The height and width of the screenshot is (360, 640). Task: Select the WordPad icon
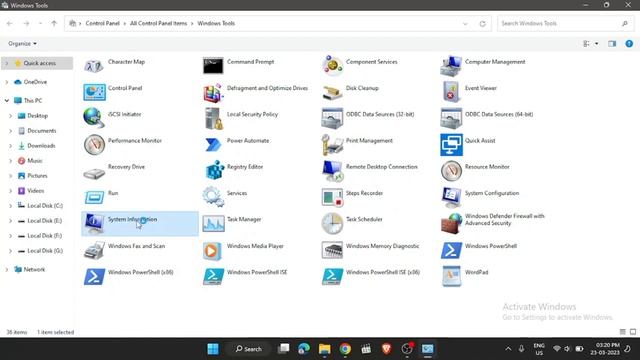pyautogui.click(x=451, y=276)
